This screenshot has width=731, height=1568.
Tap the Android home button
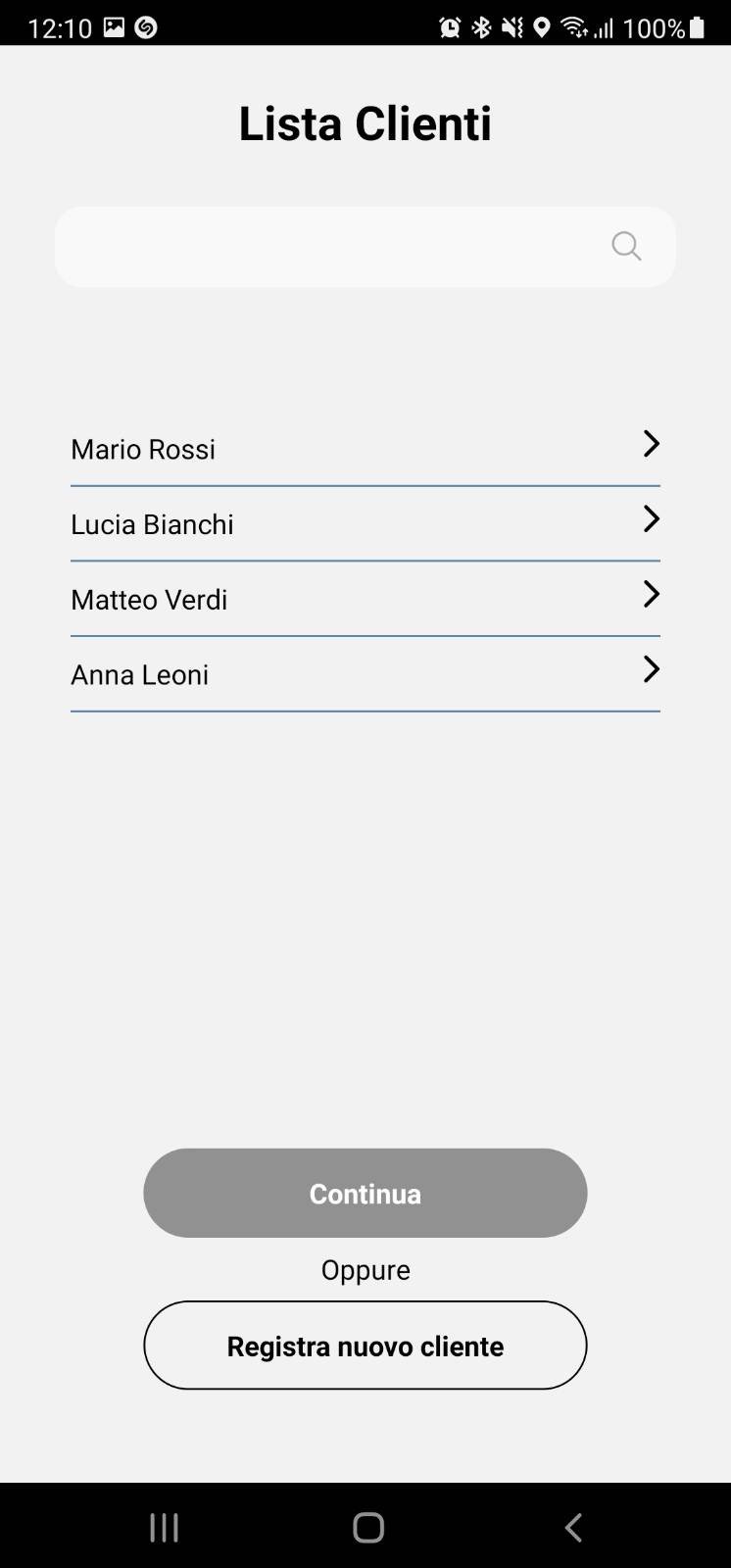[368, 1527]
